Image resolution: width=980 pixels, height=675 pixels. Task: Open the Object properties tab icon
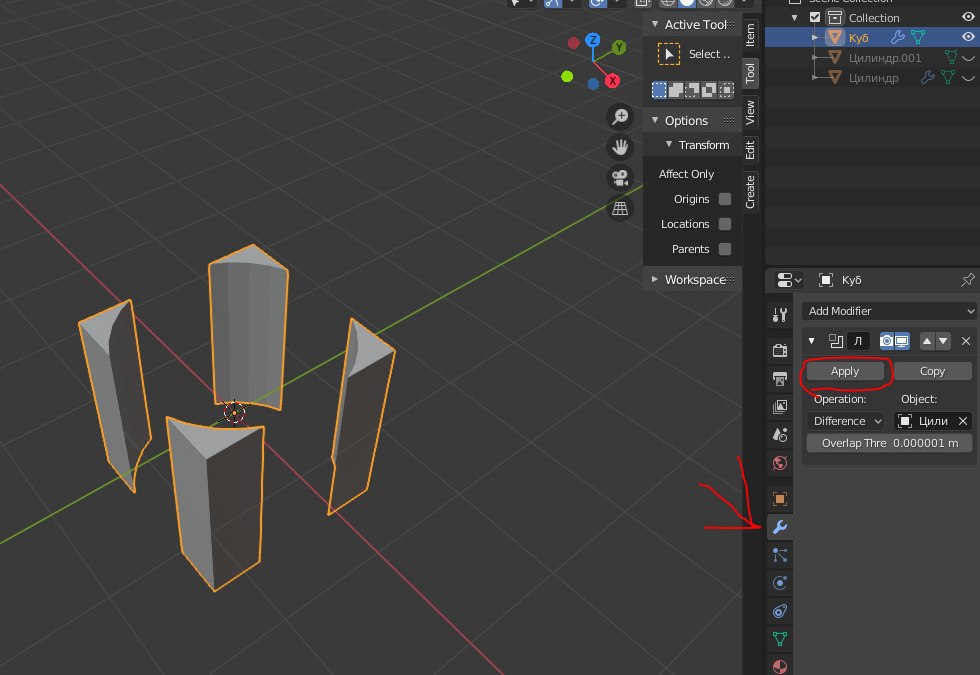[x=779, y=499]
